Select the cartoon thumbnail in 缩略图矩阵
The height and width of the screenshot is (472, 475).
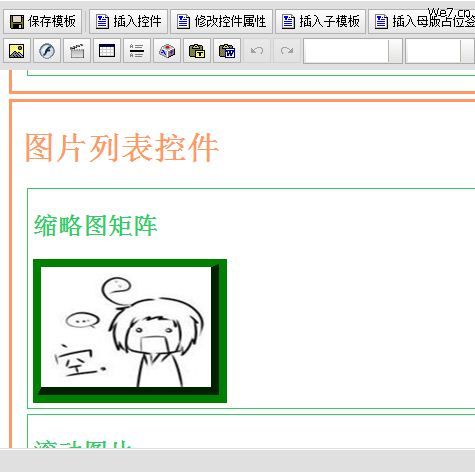pyautogui.click(x=130, y=331)
